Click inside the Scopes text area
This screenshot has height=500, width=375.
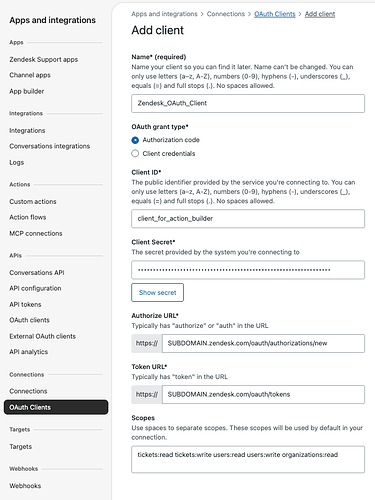[248, 459]
